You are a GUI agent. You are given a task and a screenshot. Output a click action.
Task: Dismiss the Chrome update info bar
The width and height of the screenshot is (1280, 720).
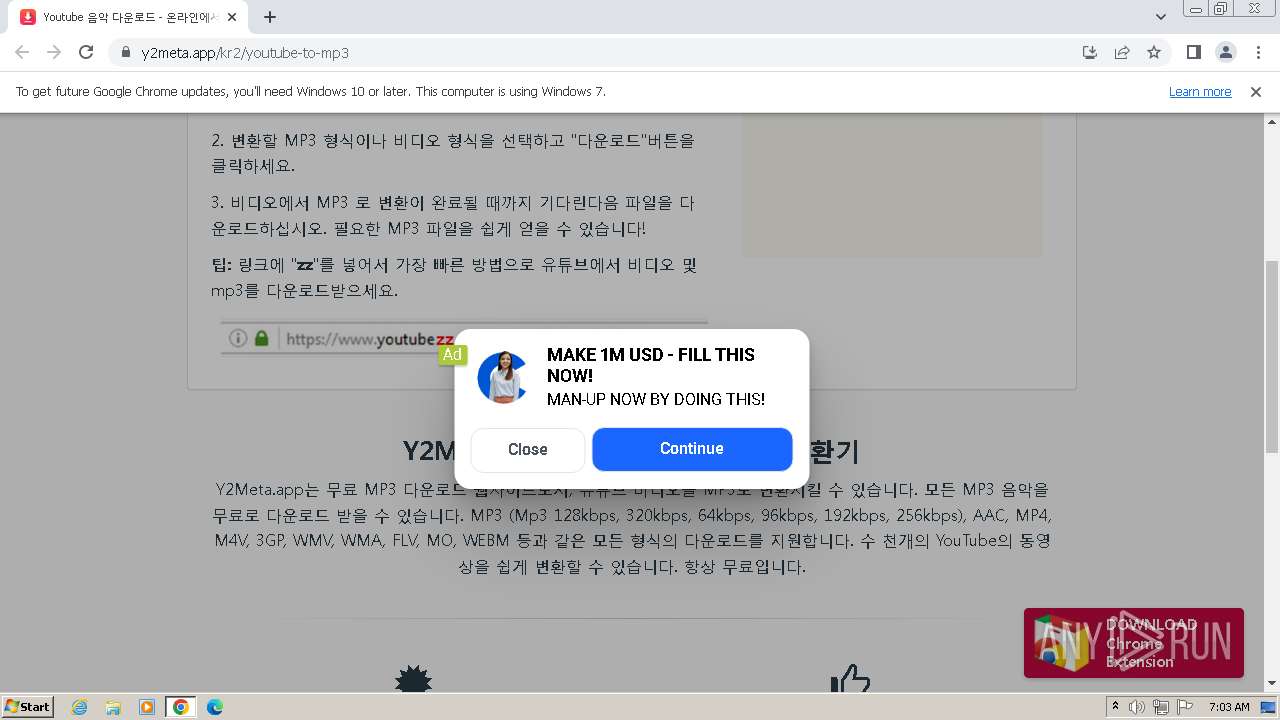pyautogui.click(x=1256, y=92)
